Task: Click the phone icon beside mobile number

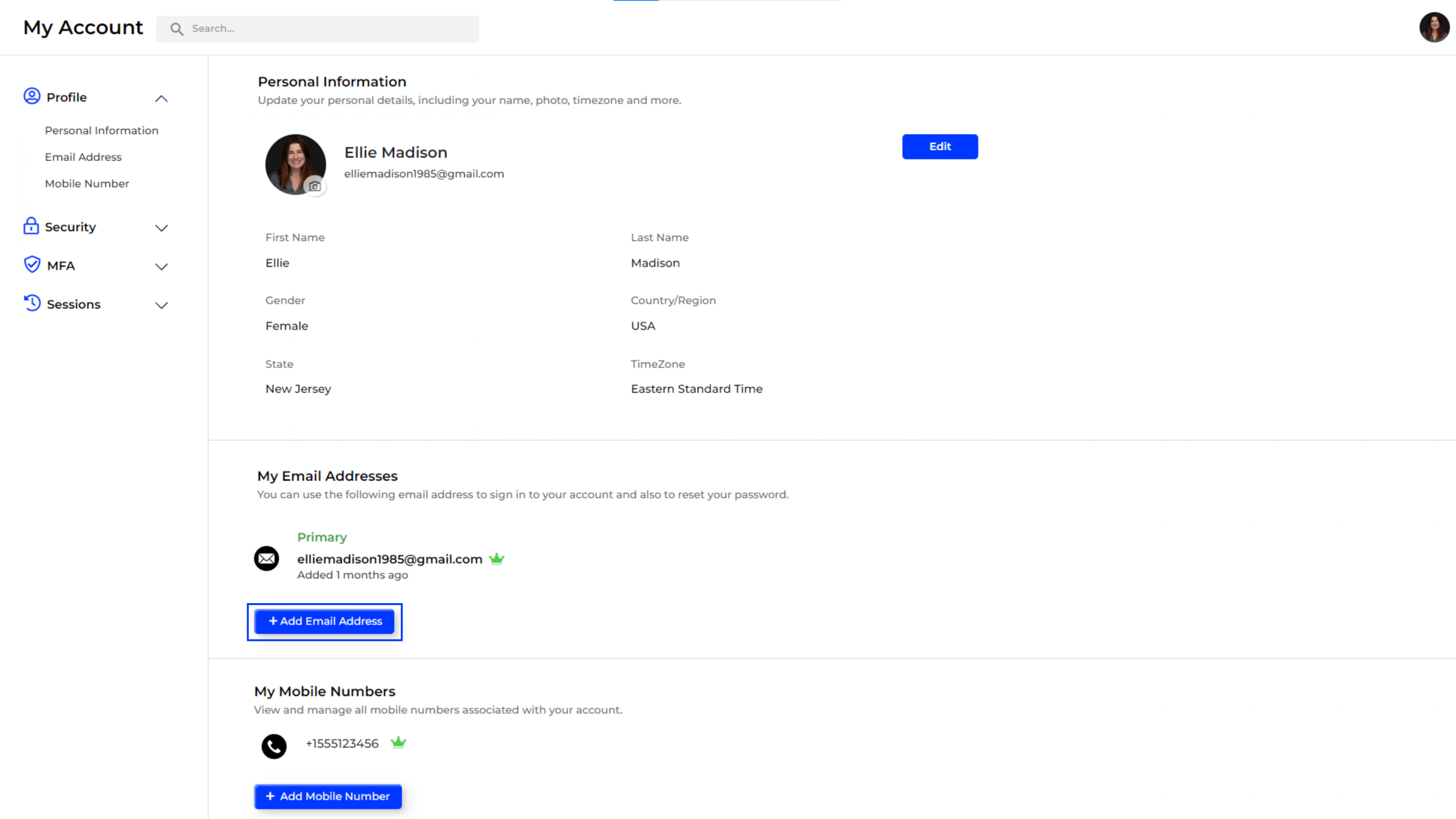Action: pyautogui.click(x=274, y=746)
